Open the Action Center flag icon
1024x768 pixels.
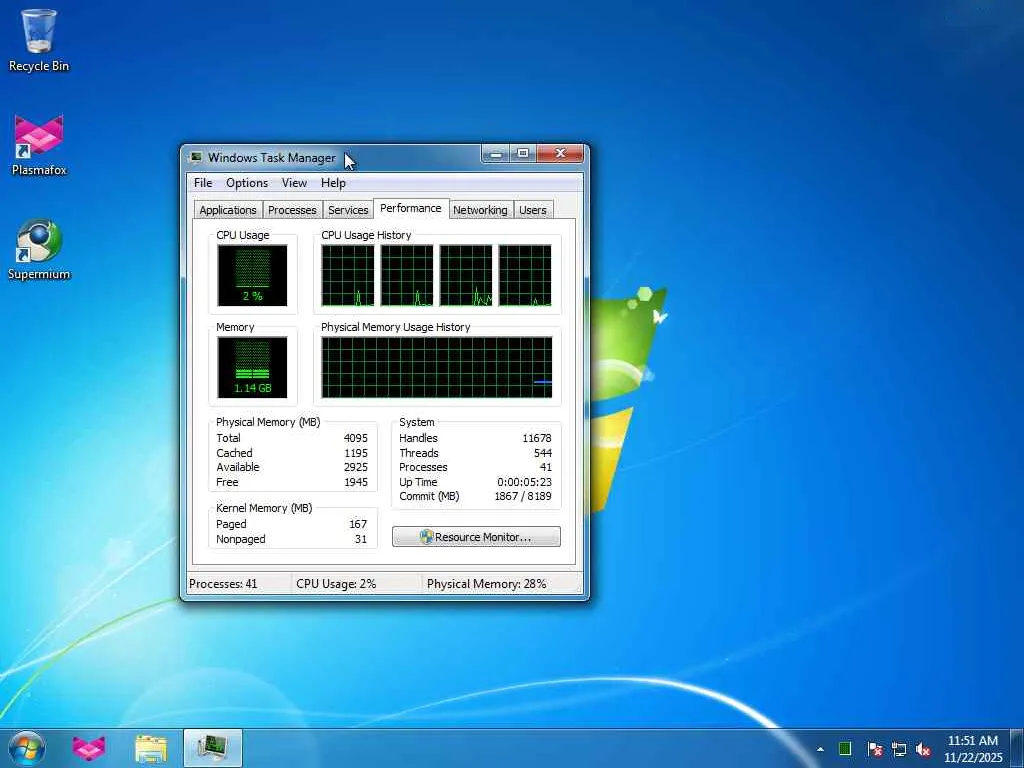click(875, 749)
